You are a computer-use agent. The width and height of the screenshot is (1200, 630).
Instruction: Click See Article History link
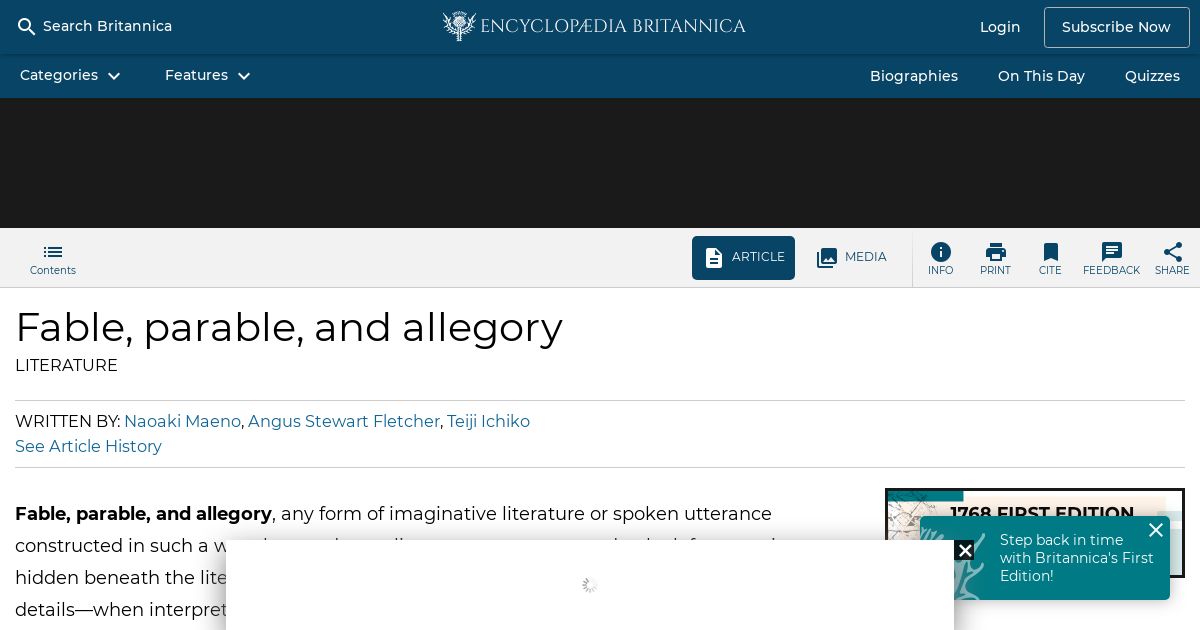click(x=88, y=447)
